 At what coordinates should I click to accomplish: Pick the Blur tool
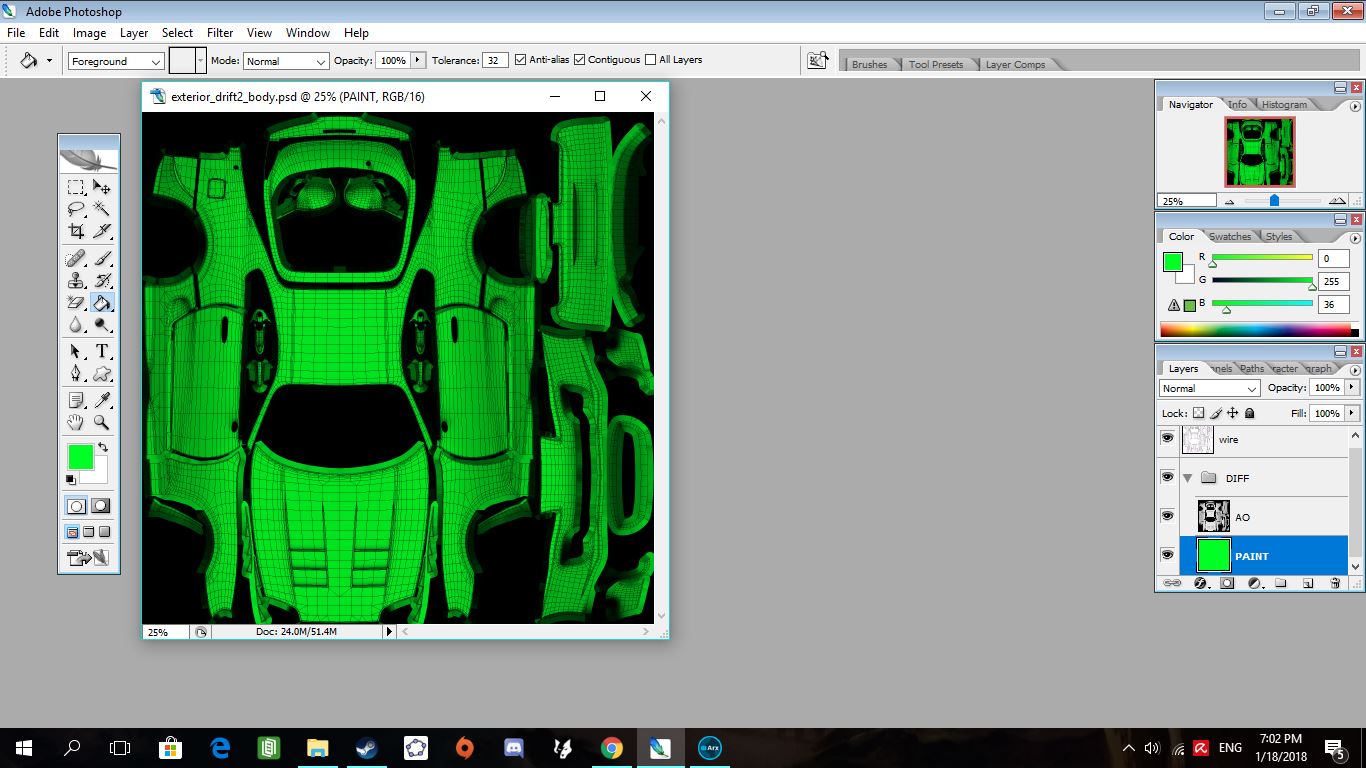tap(76, 325)
